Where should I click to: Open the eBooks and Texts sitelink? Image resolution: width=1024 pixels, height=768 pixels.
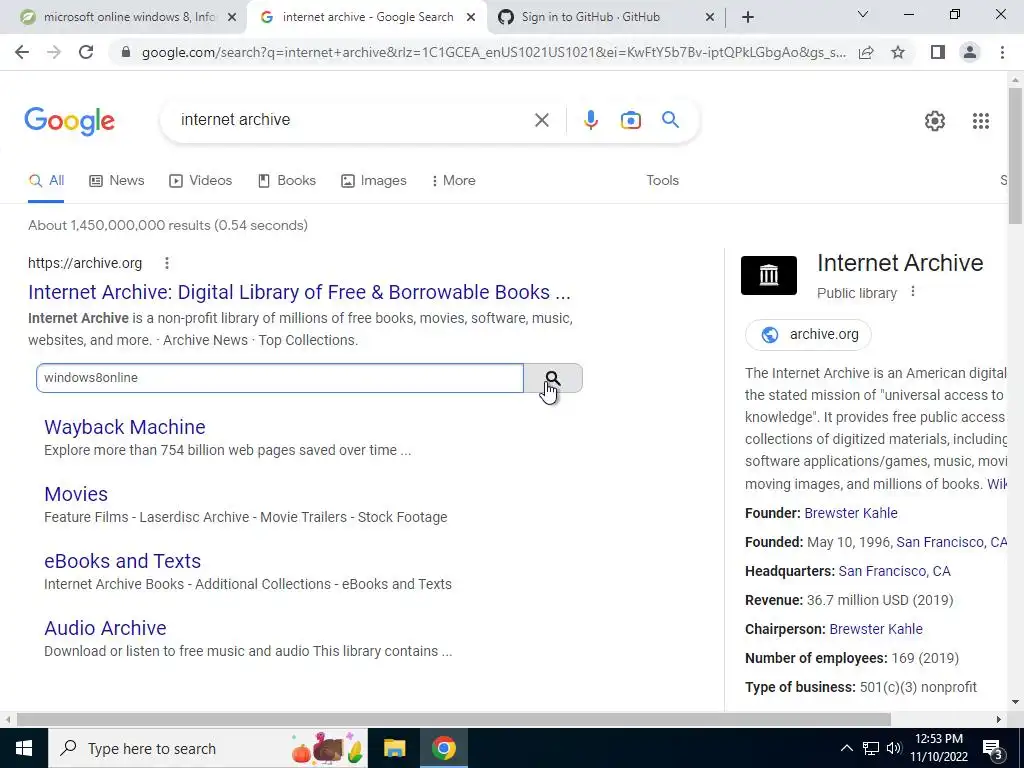point(122,561)
